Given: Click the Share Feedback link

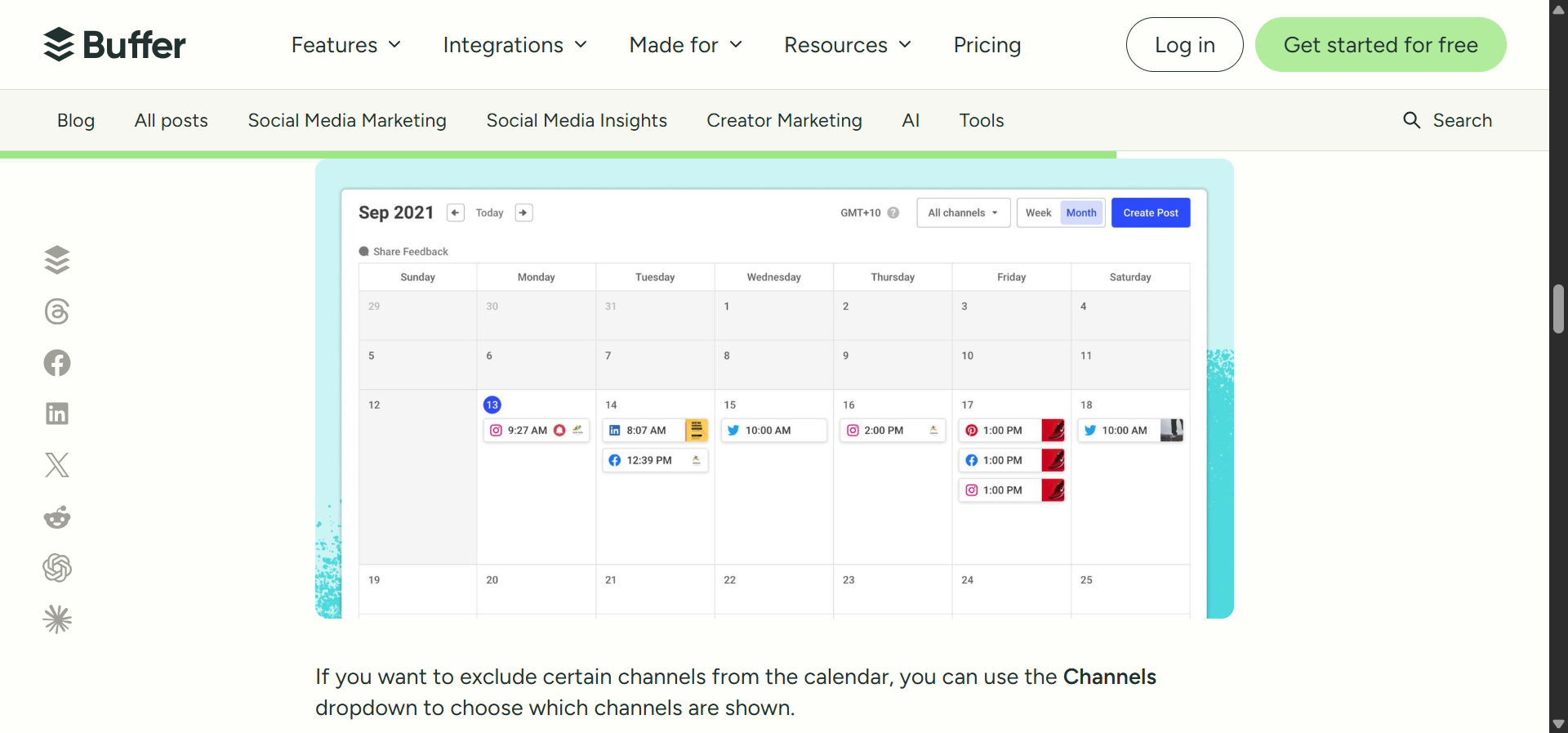Looking at the screenshot, I should pyautogui.click(x=411, y=252).
